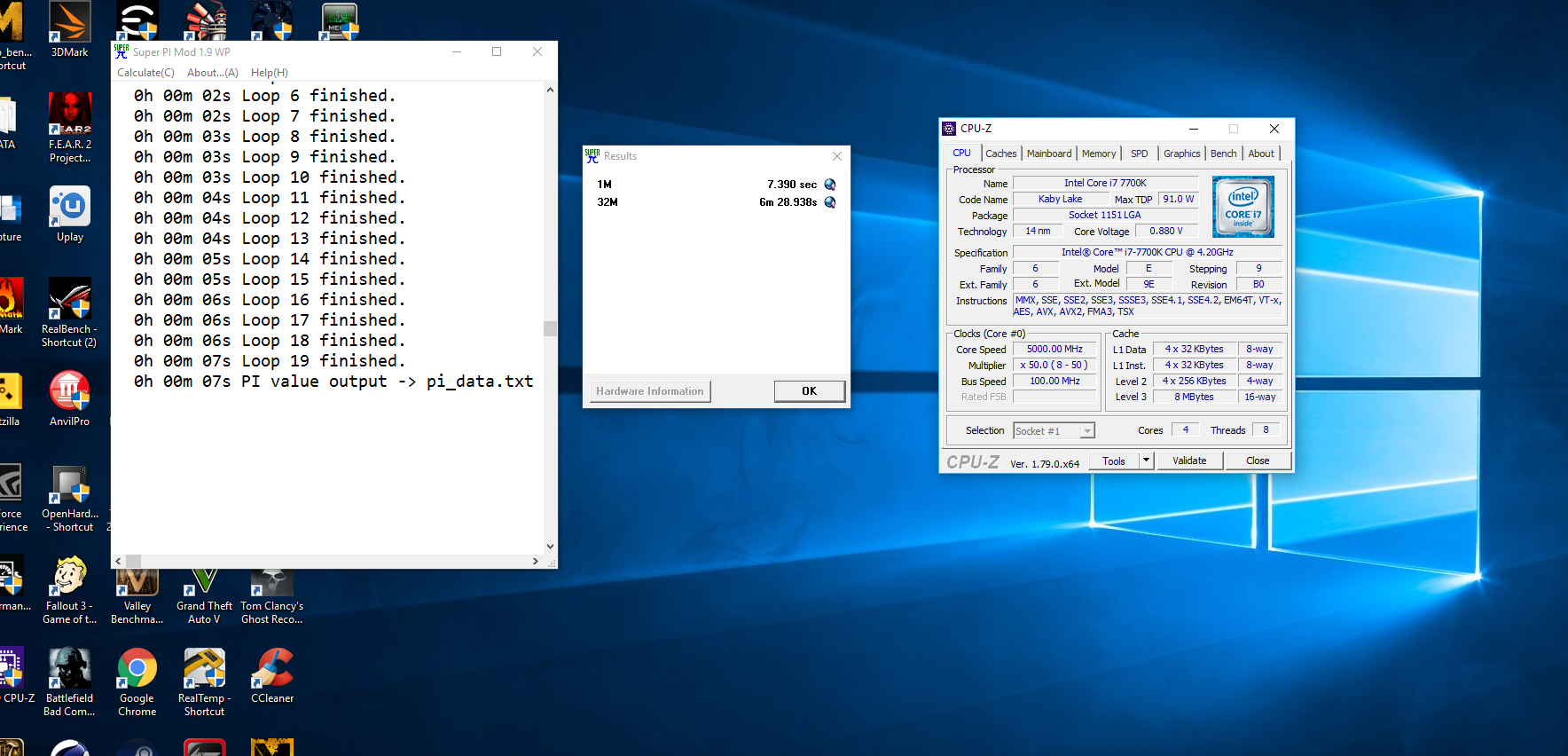Launch Battlefield Bad Company desktop icon
Image resolution: width=1568 pixels, height=756 pixels.
[69, 682]
